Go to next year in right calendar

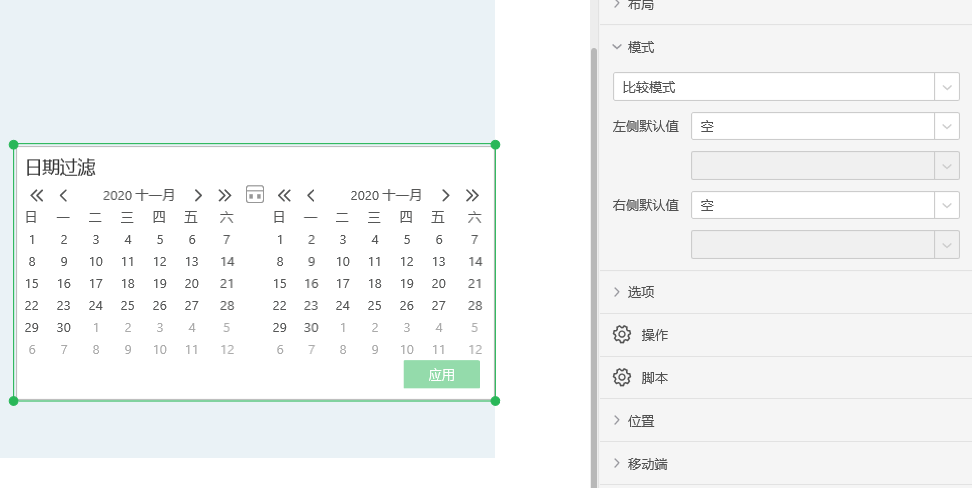pyautogui.click(x=473, y=195)
